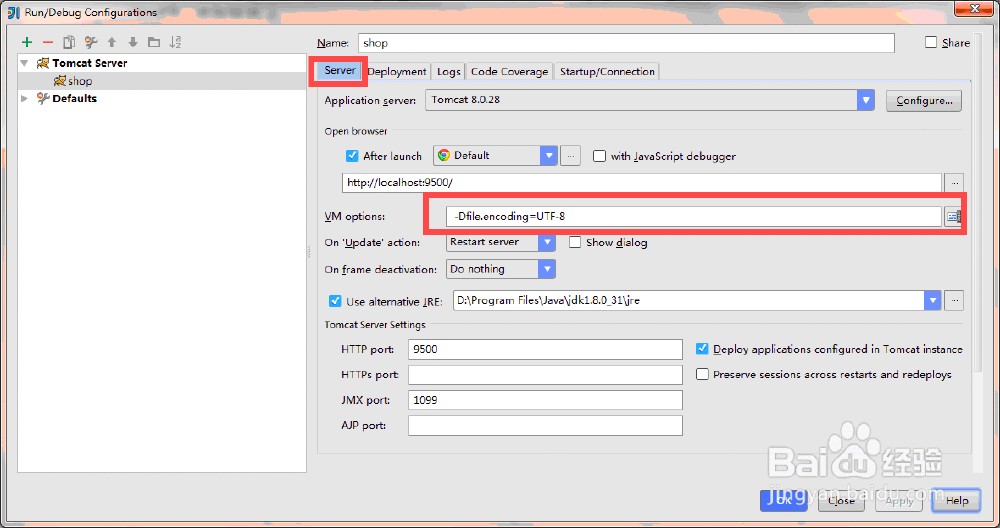
Task: Uncheck Deploy applications configured in Tomcat instance
Action: tap(702, 349)
